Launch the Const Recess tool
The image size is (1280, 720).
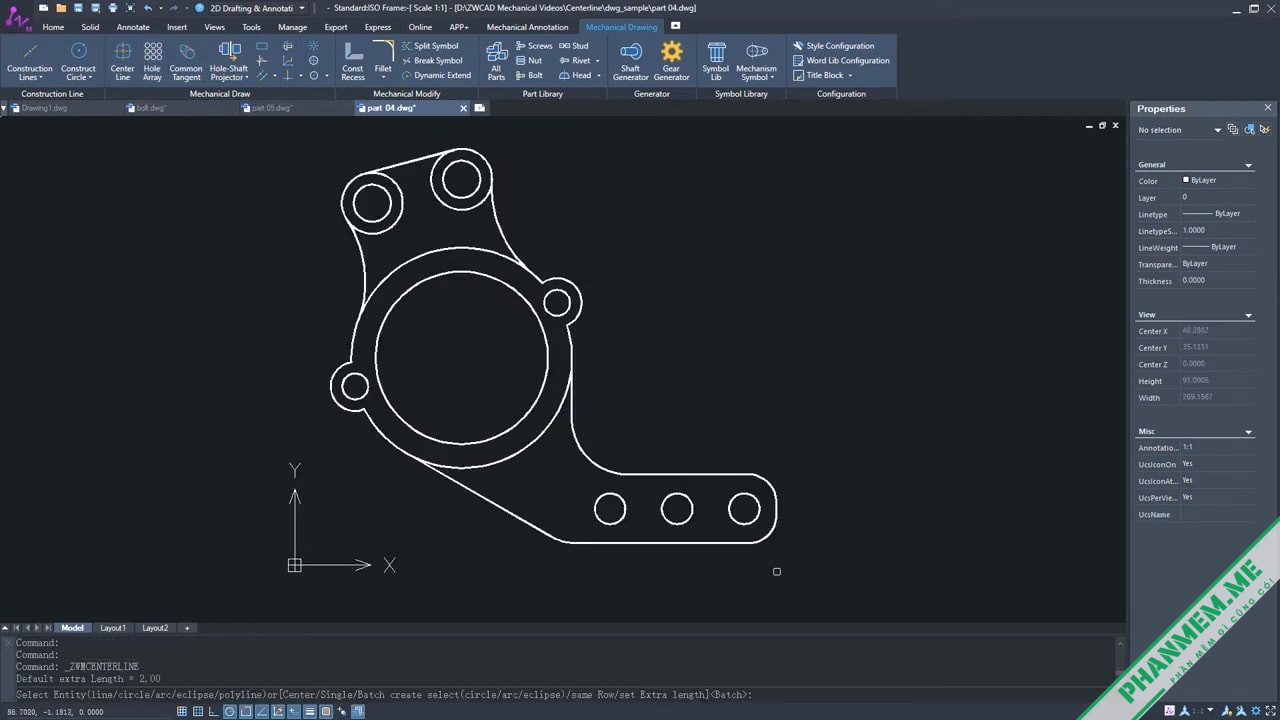pos(353,61)
